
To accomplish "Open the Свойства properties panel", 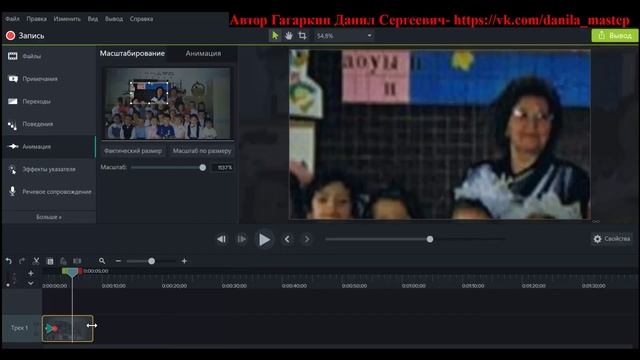I will point(612,239).
